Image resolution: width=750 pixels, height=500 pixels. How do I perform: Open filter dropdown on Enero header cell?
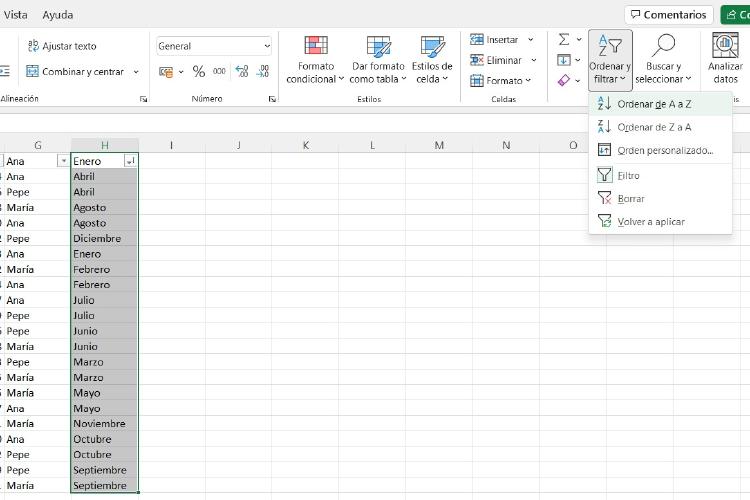[130, 161]
